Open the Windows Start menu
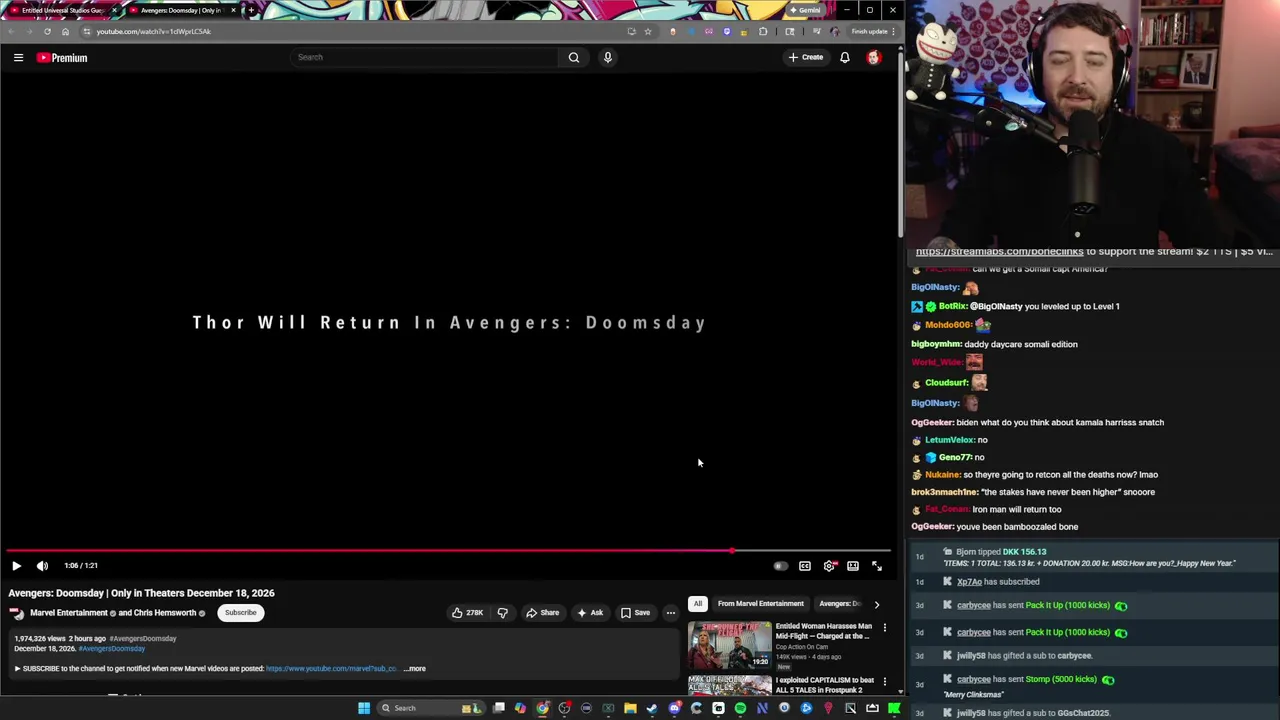This screenshot has height=720, width=1280. [364, 708]
